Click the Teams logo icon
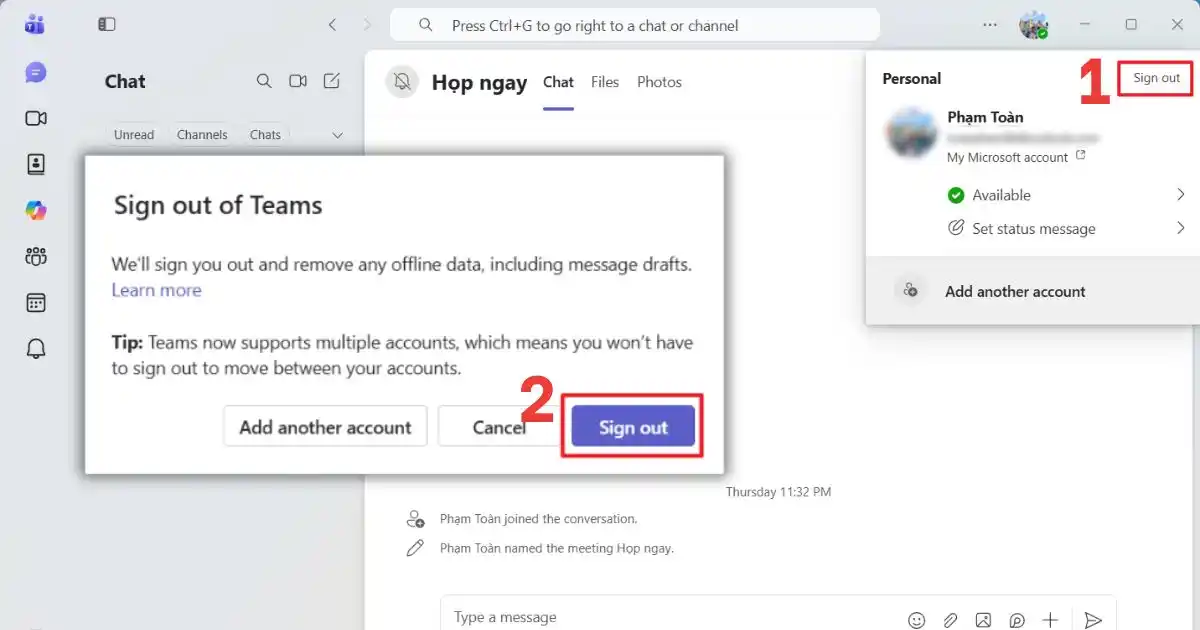 (x=35, y=25)
